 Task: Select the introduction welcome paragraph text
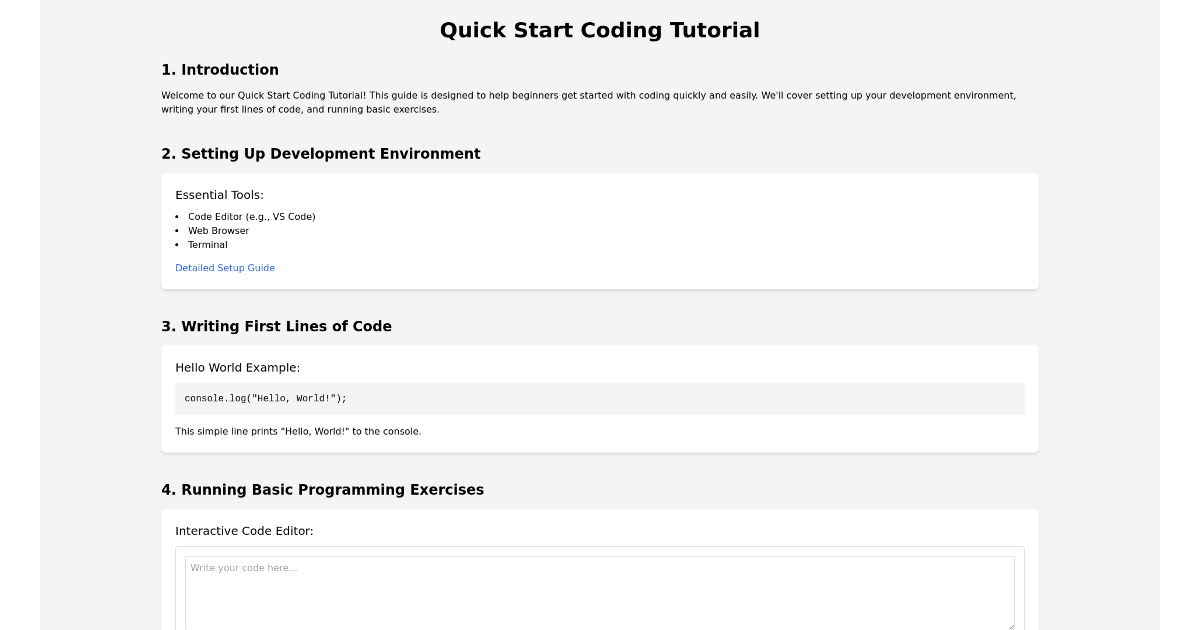(588, 102)
